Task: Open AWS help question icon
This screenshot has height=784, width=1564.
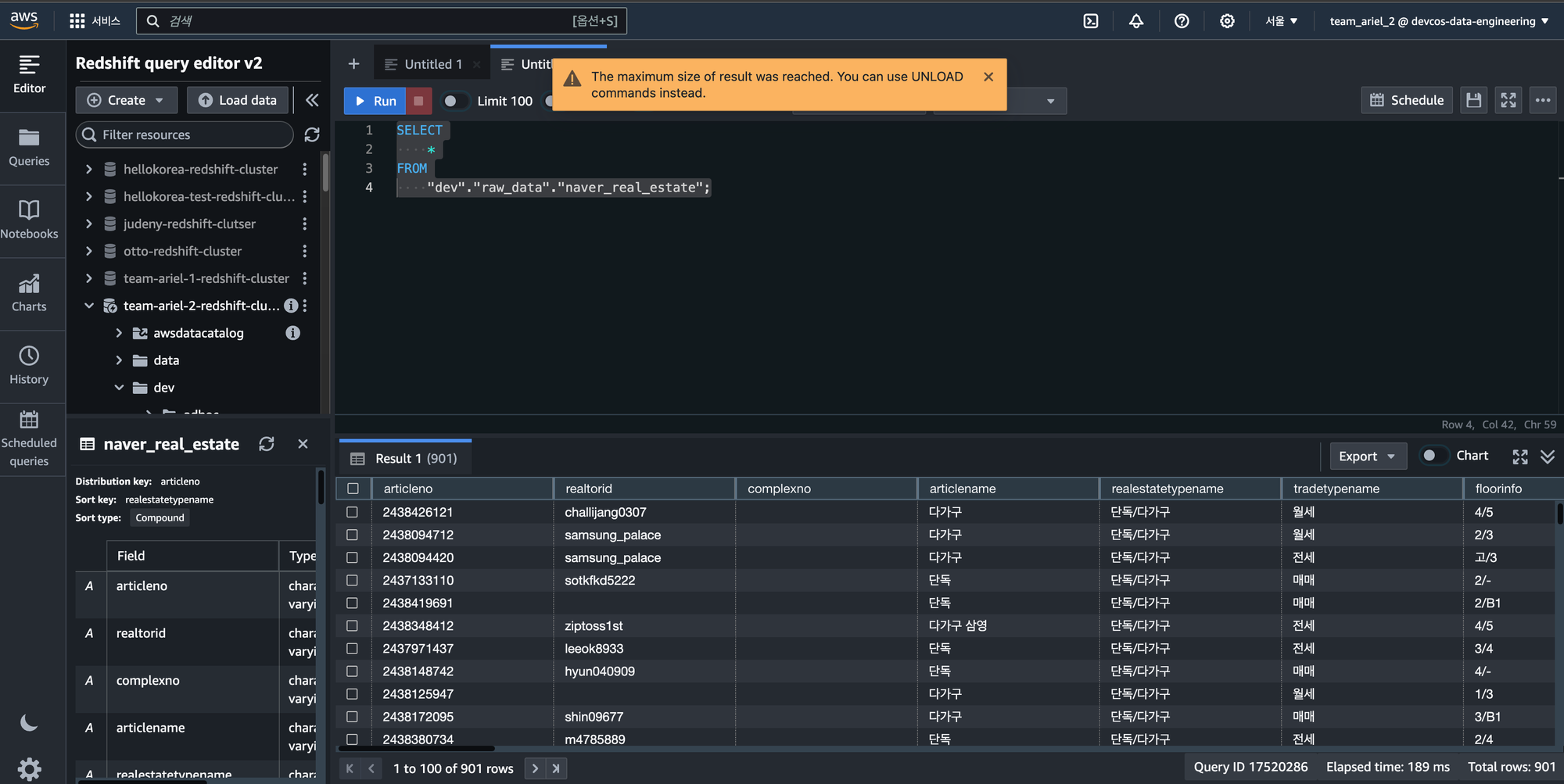Action: (1182, 21)
